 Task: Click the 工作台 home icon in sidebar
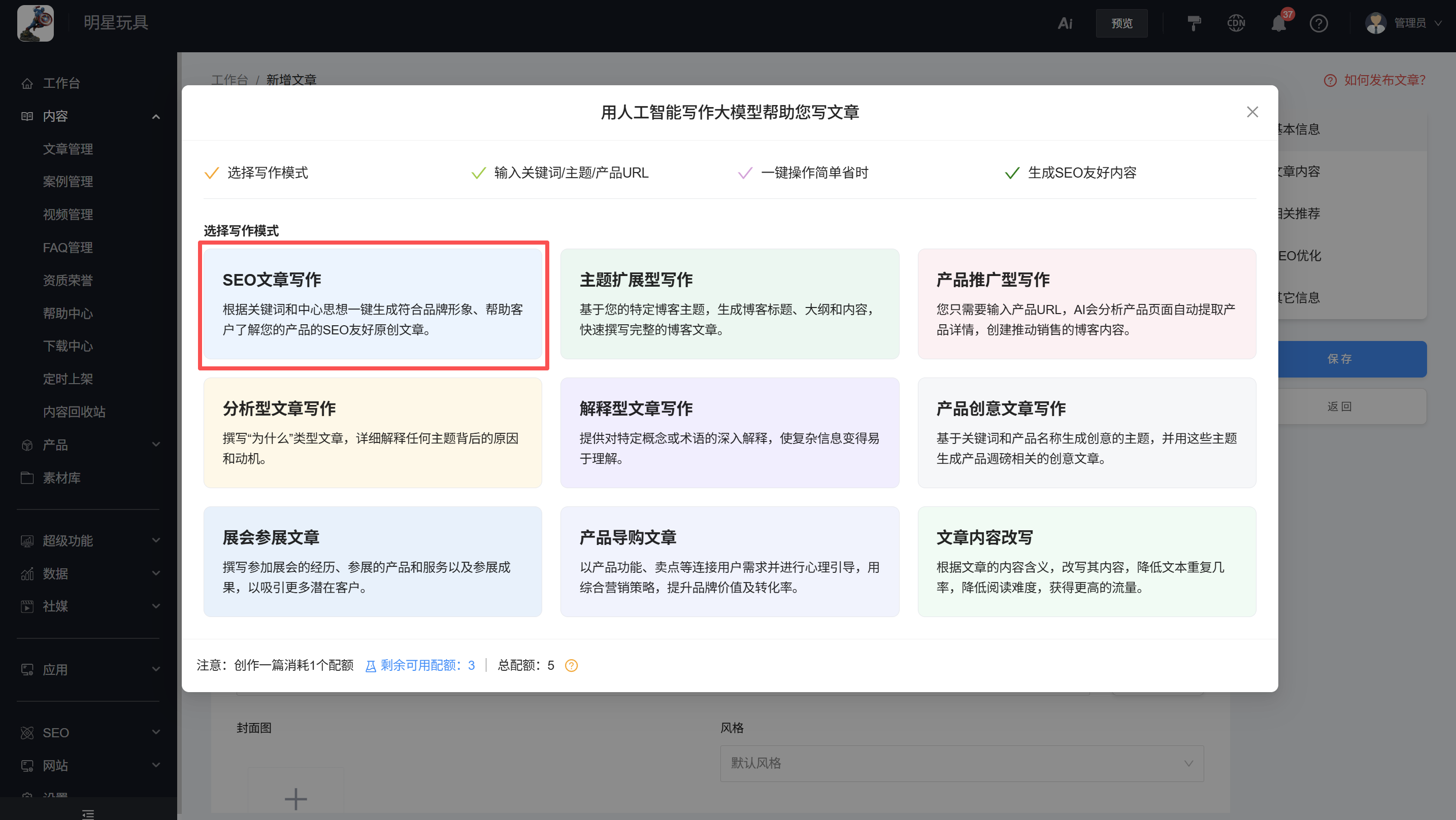click(27, 83)
